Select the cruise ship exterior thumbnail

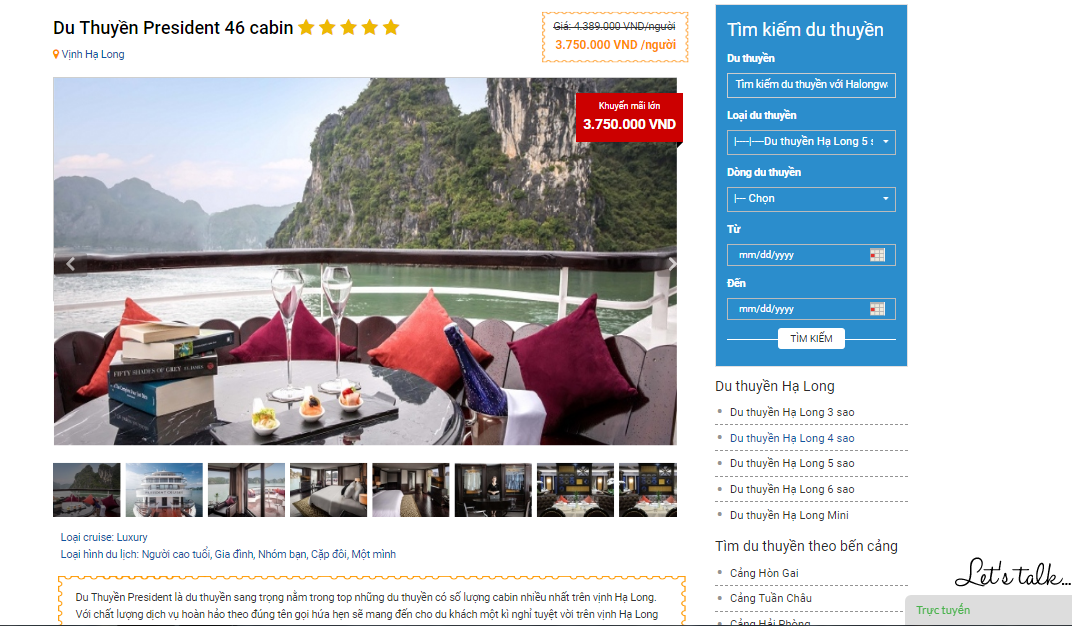click(164, 489)
